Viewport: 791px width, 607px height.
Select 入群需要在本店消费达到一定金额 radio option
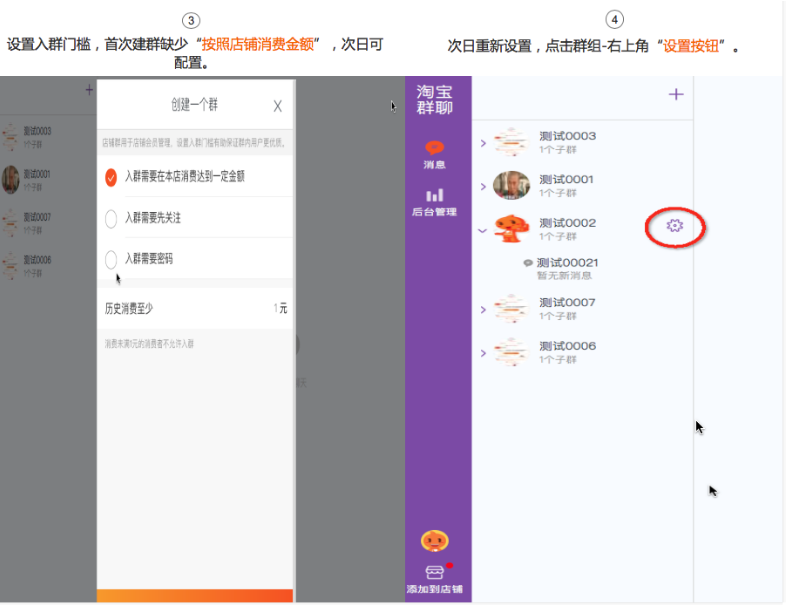(x=111, y=178)
